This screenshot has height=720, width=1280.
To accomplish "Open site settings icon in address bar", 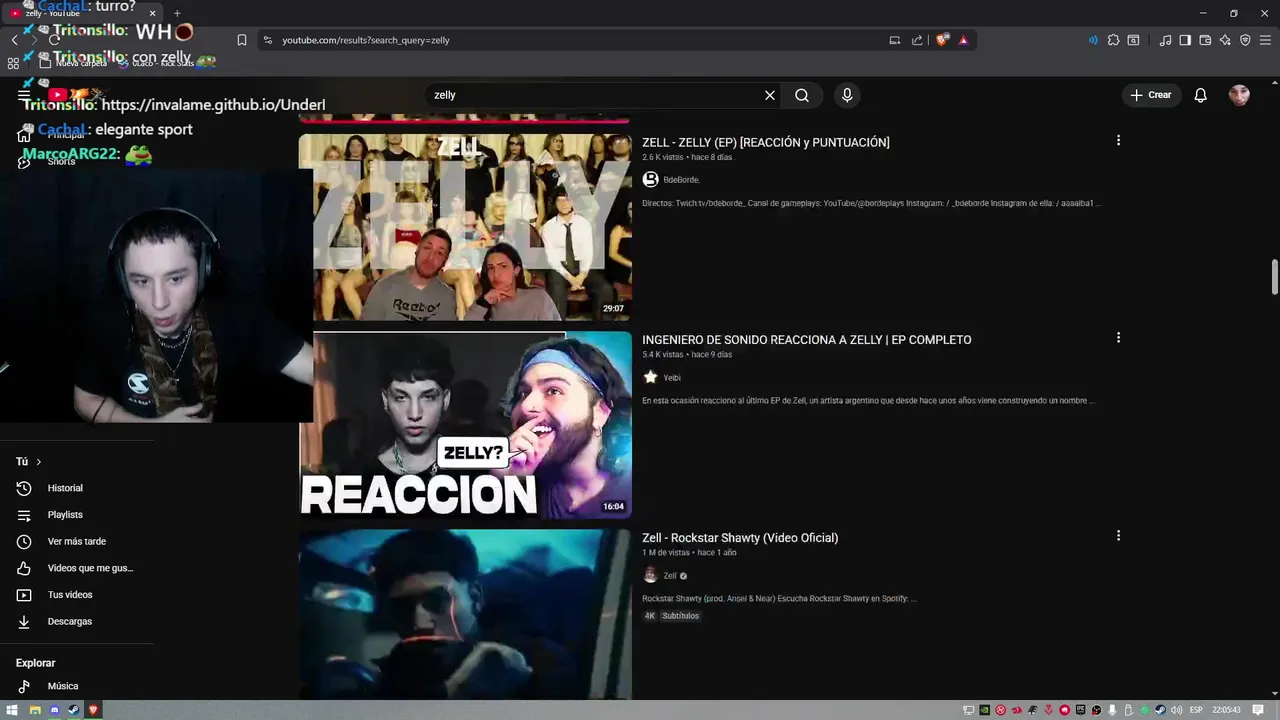I will (x=267, y=40).
